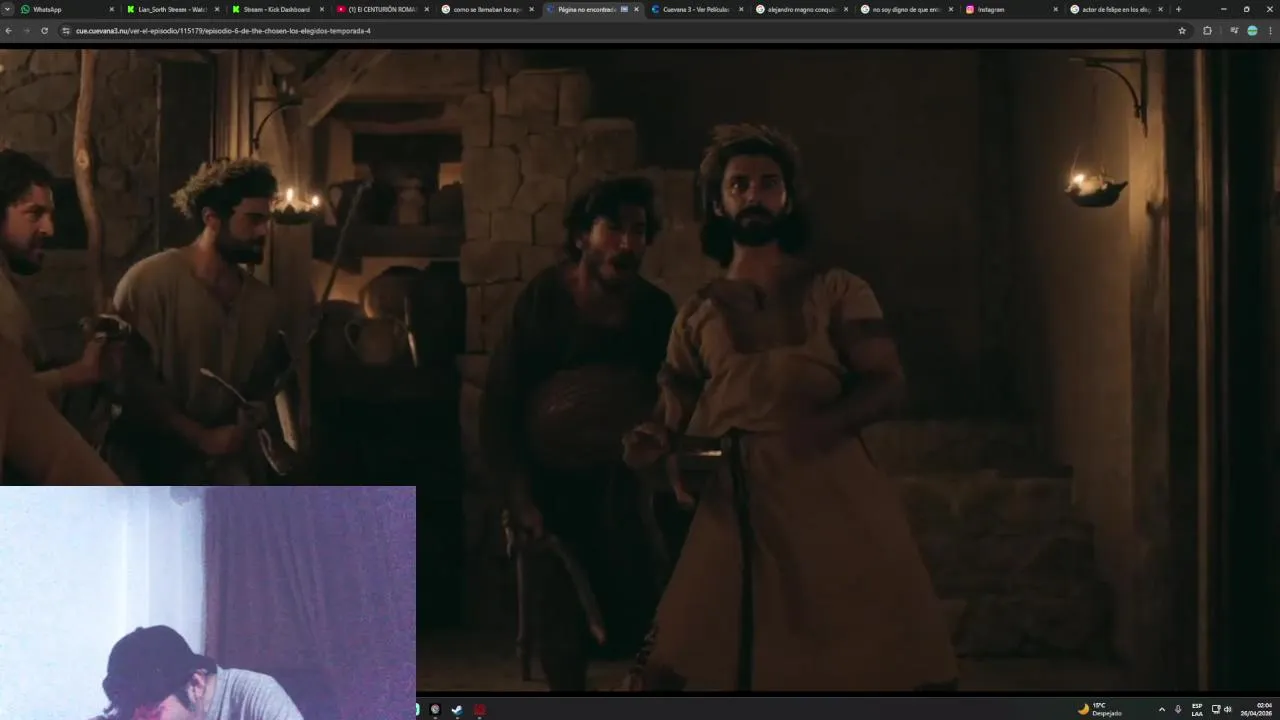This screenshot has height=720, width=1280.
Task: Restore down the browser window
Action: (x=1246, y=9)
